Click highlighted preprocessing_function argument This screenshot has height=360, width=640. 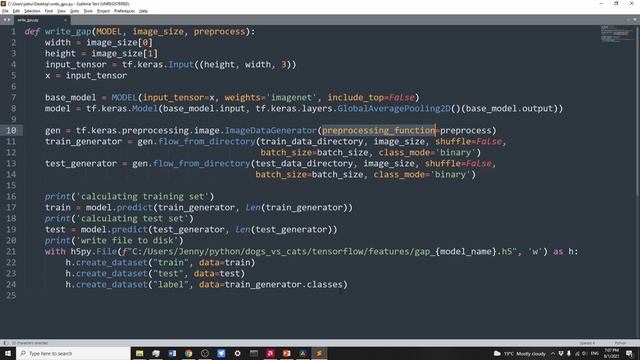coord(379,131)
